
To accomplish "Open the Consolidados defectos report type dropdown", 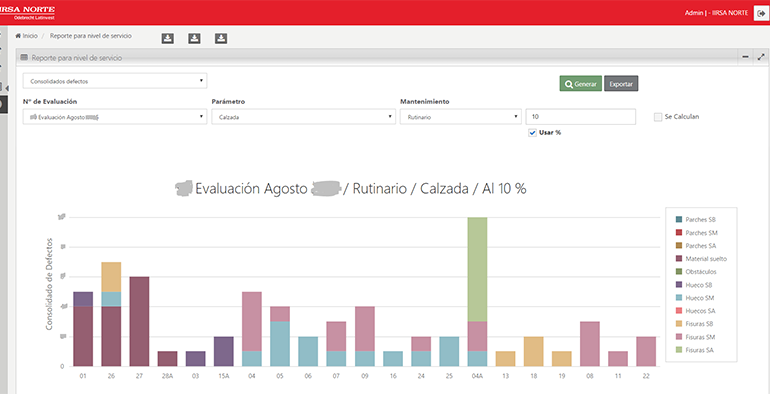I will (x=115, y=81).
